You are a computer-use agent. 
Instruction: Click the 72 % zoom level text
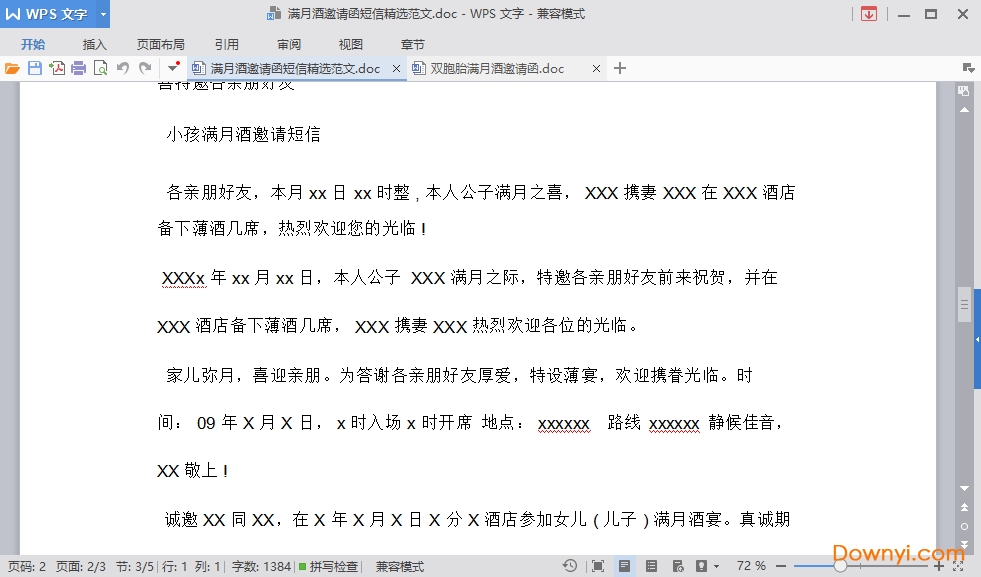tap(751, 566)
